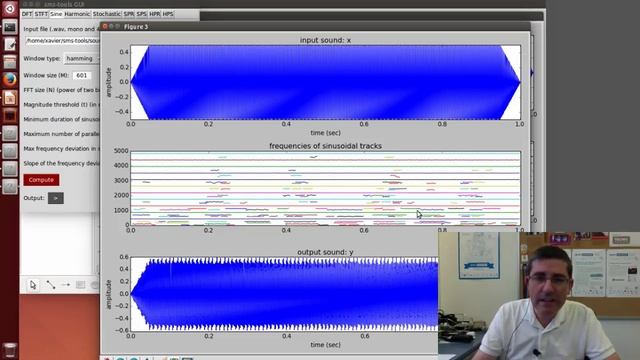
Task: Open the Window type hamming dropdown
Action: [82, 59]
